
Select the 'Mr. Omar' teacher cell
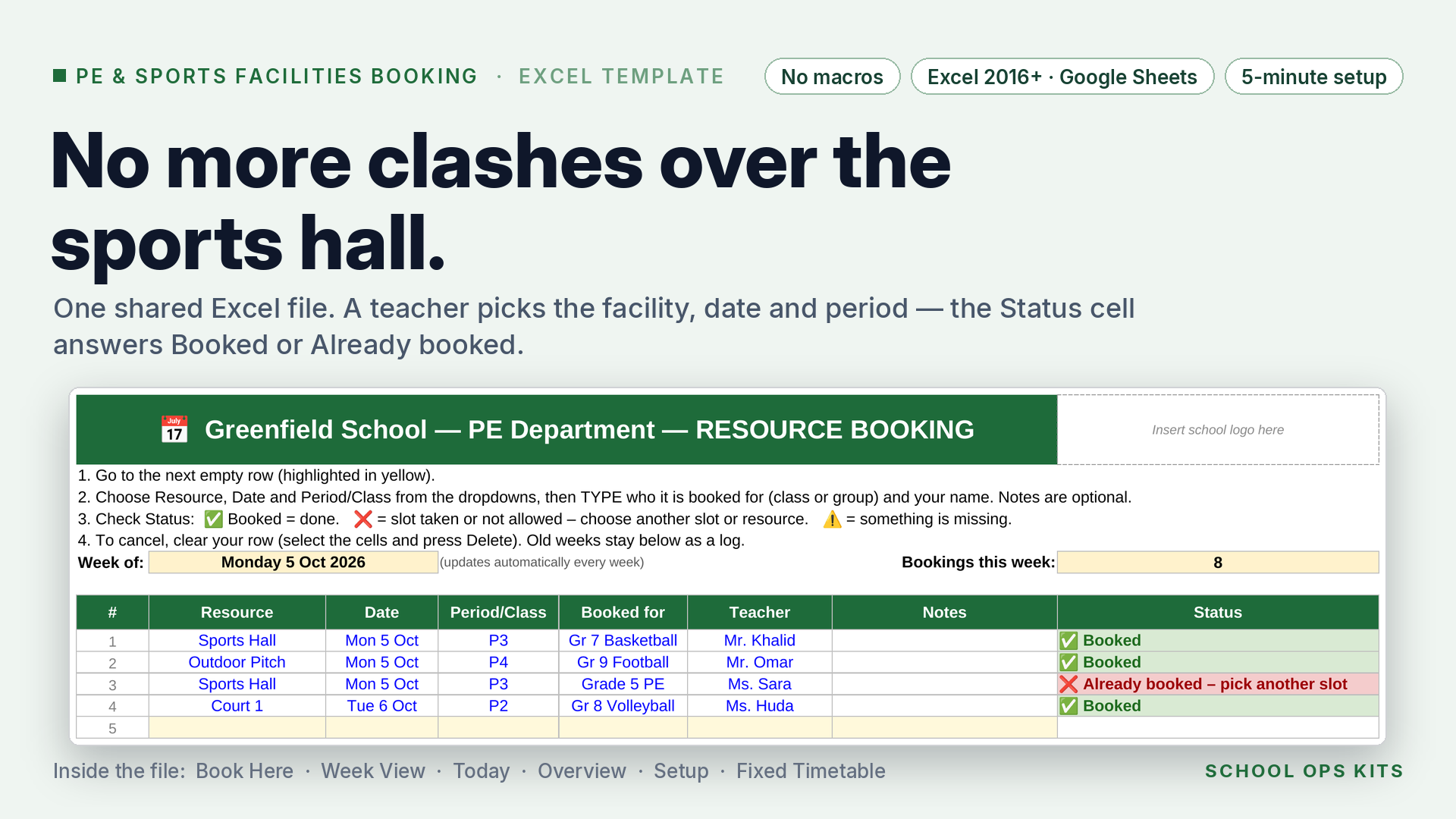[759, 662]
